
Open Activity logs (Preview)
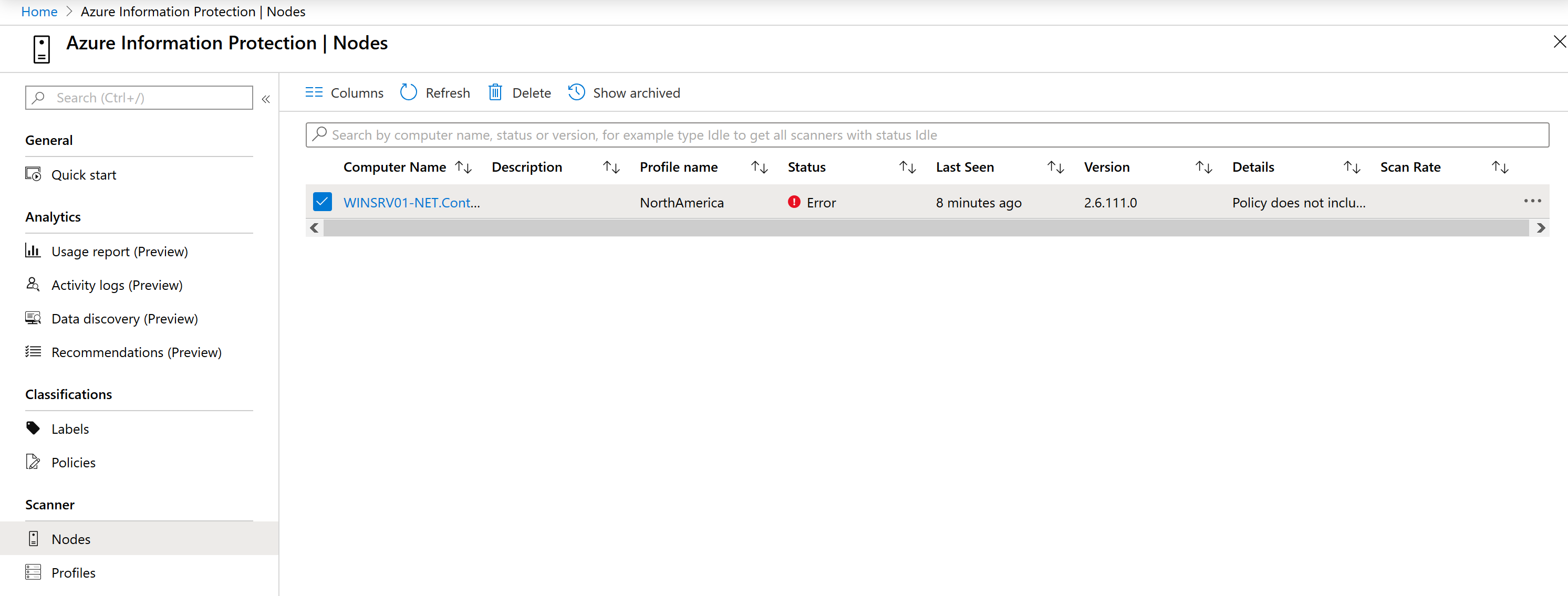click(x=117, y=285)
